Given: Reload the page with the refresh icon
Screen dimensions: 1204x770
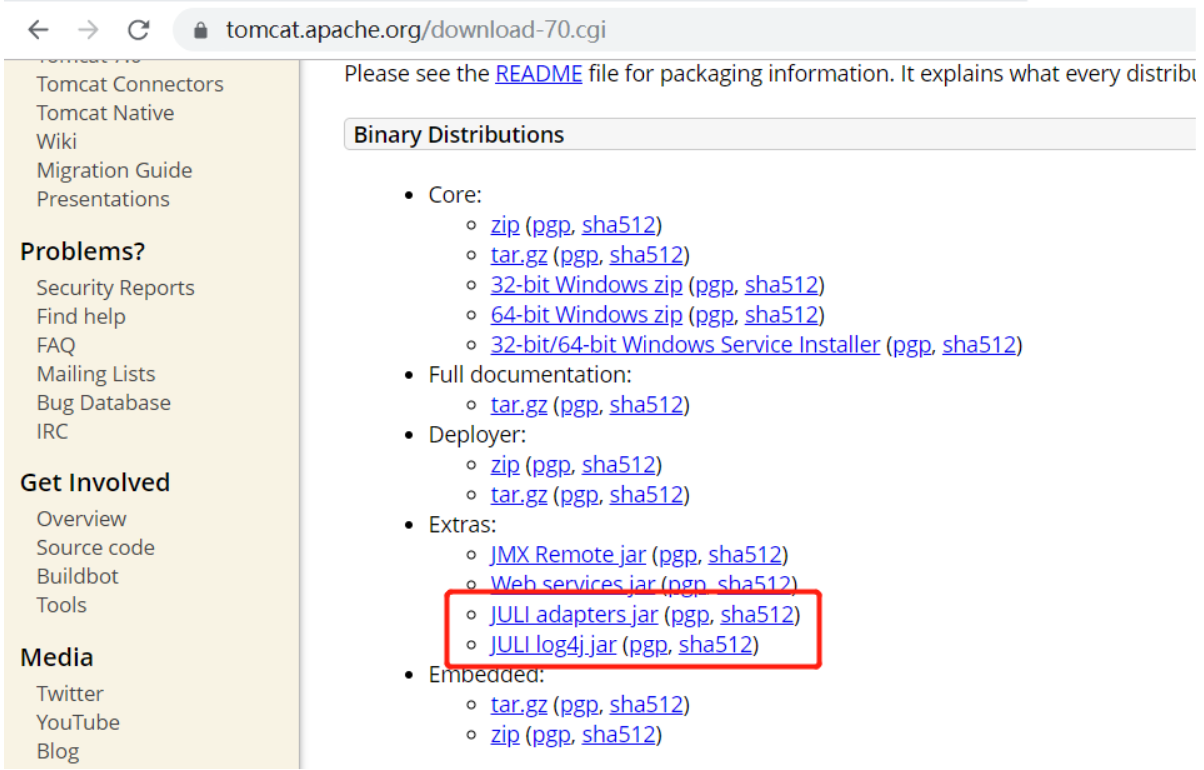Looking at the screenshot, I should tap(139, 30).
